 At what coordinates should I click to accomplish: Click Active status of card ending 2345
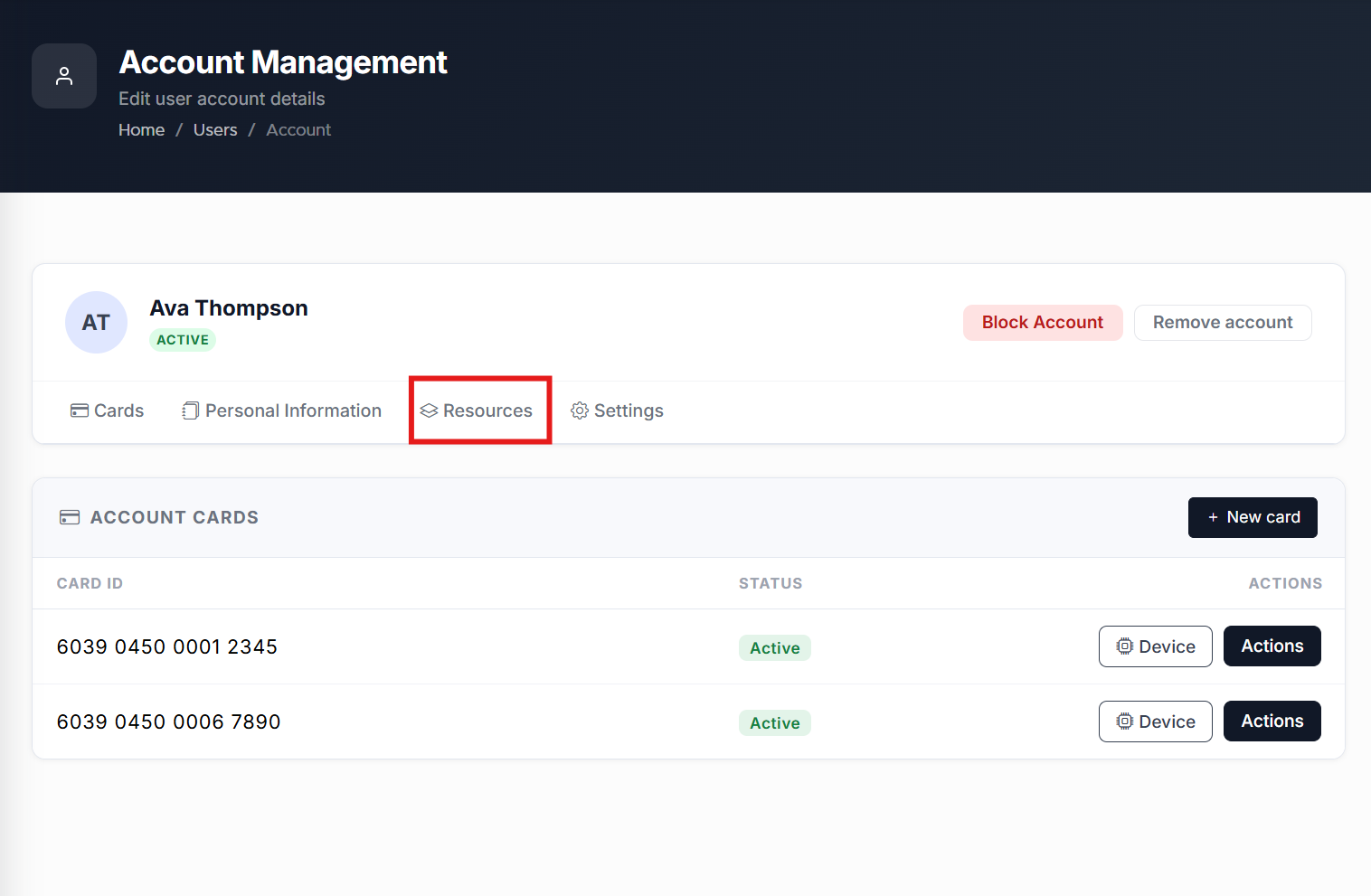(x=775, y=648)
